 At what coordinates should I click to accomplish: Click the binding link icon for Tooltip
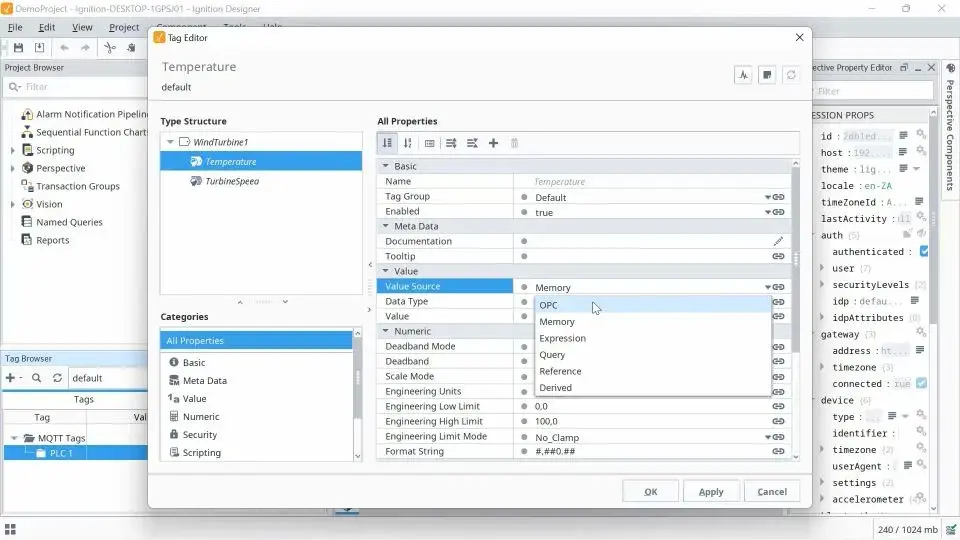[779, 257]
